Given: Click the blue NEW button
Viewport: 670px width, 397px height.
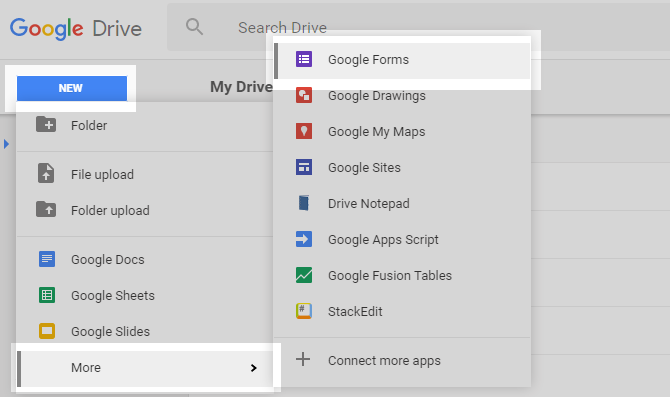Looking at the screenshot, I should [x=72, y=88].
